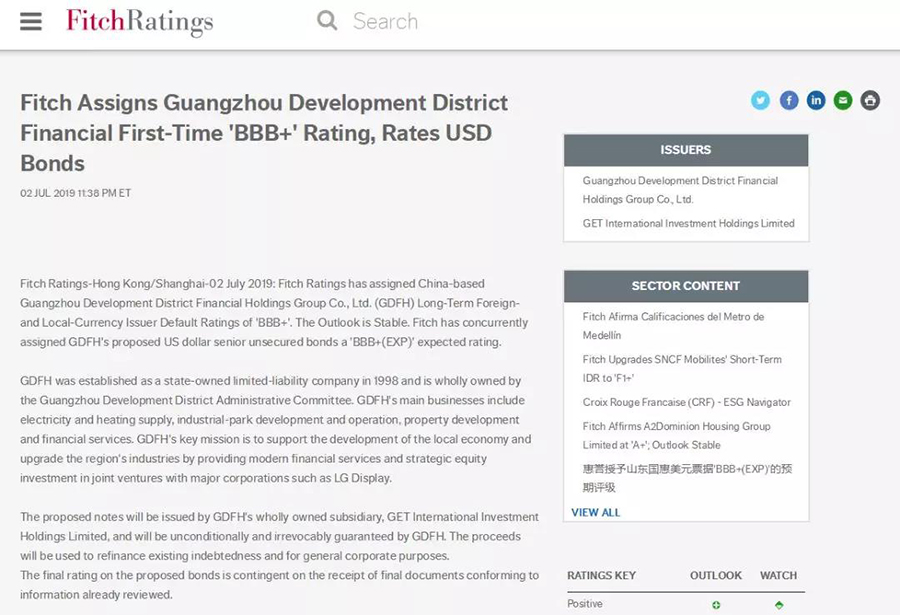
Task: Share article on LinkedIn
Action: (816, 100)
